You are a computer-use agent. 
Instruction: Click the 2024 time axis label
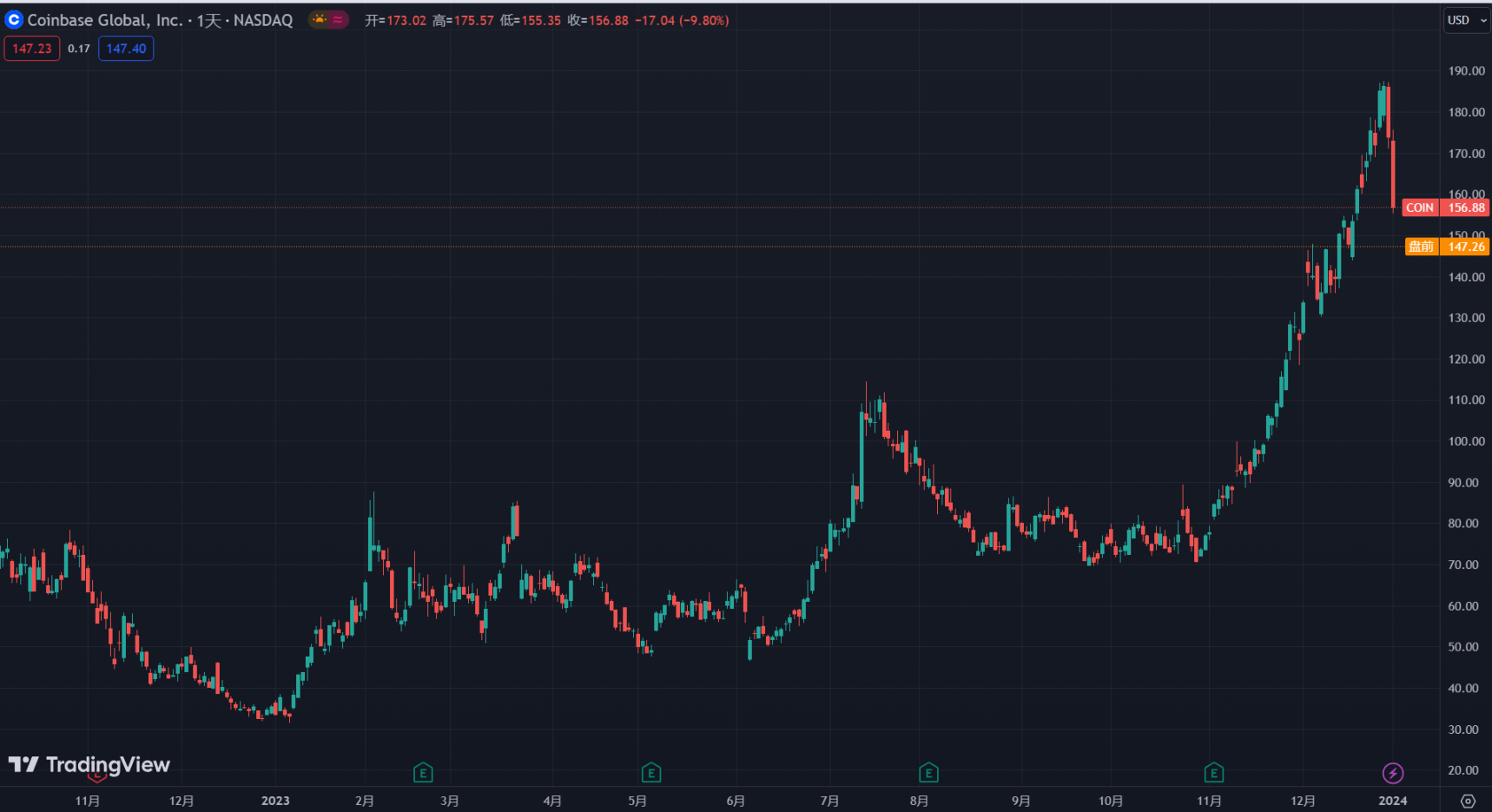click(1393, 801)
